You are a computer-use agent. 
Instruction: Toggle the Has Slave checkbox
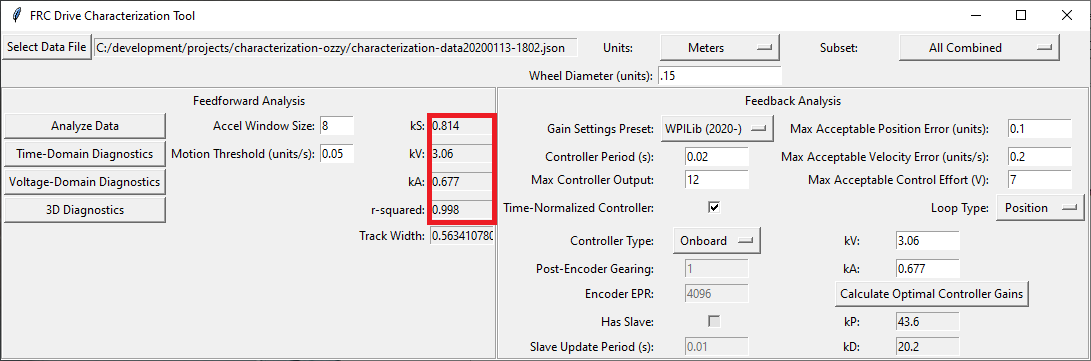[714, 321]
